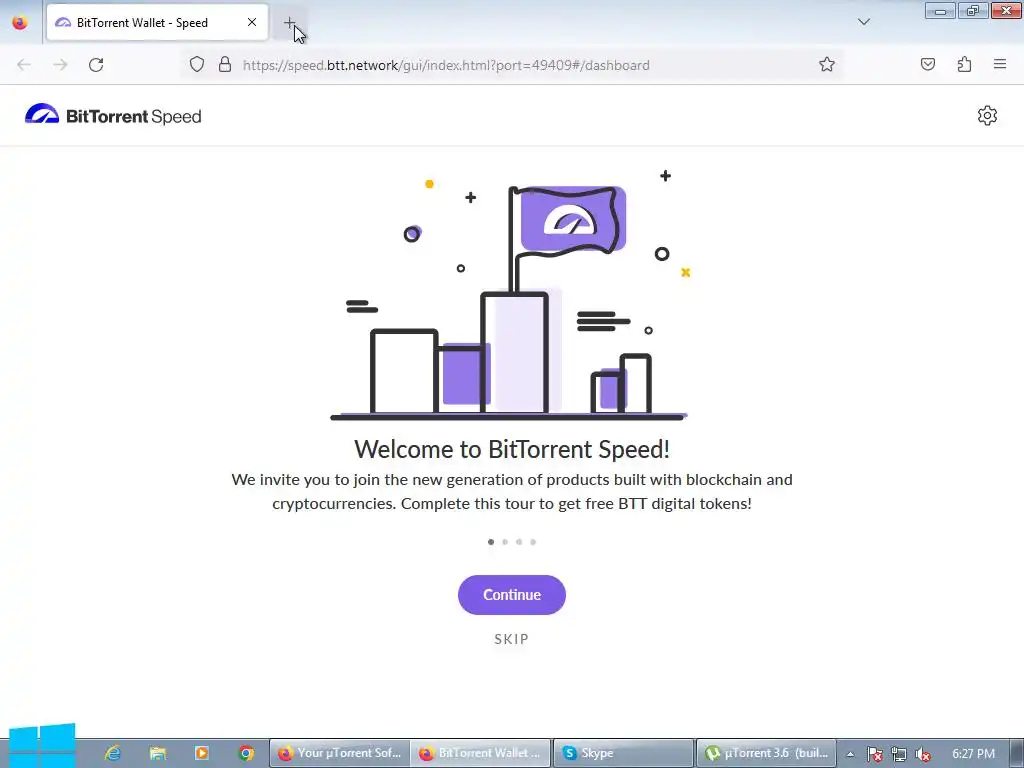
Task: Click the Firefox View icon
Action: (20, 22)
